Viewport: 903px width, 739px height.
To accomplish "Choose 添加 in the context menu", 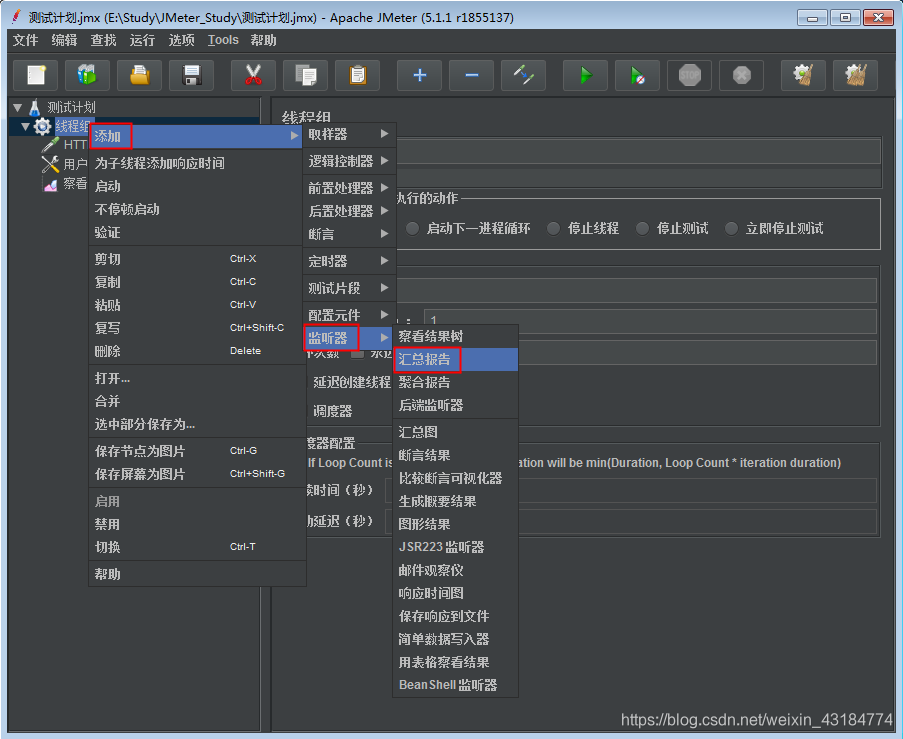I will pos(196,136).
